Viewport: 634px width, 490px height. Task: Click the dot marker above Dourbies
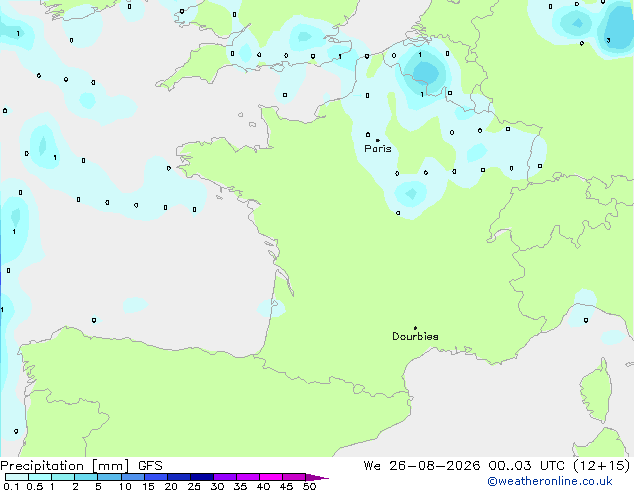[x=415, y=328]
